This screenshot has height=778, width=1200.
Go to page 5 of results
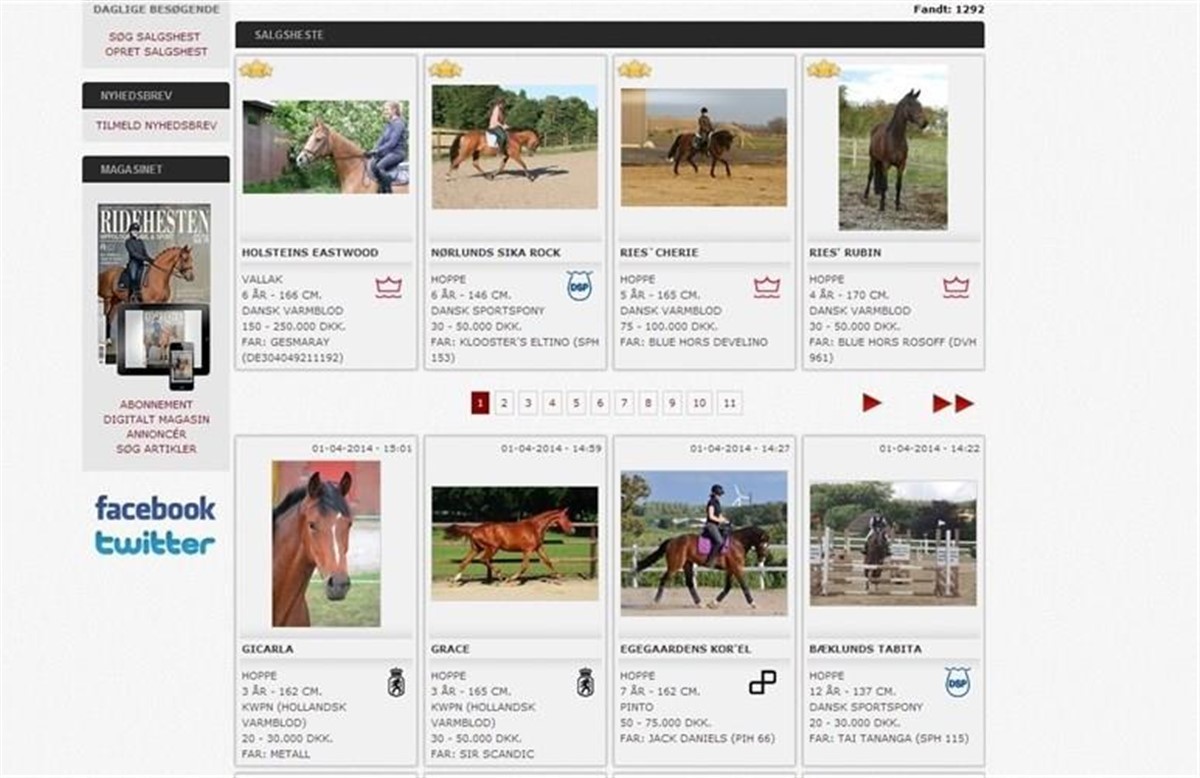[576, 403]
